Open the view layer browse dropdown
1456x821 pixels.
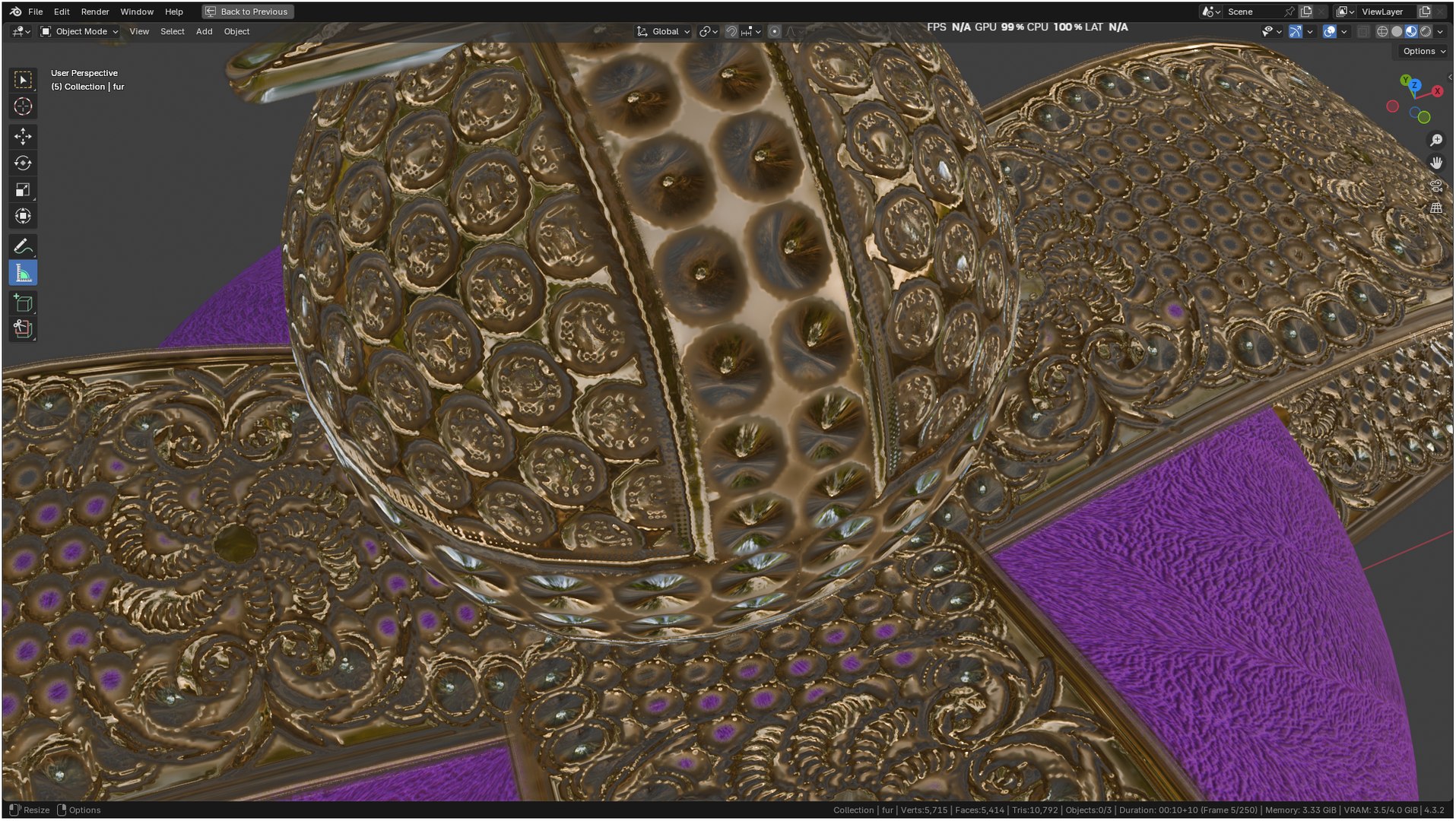click(x=1345, y=11)
